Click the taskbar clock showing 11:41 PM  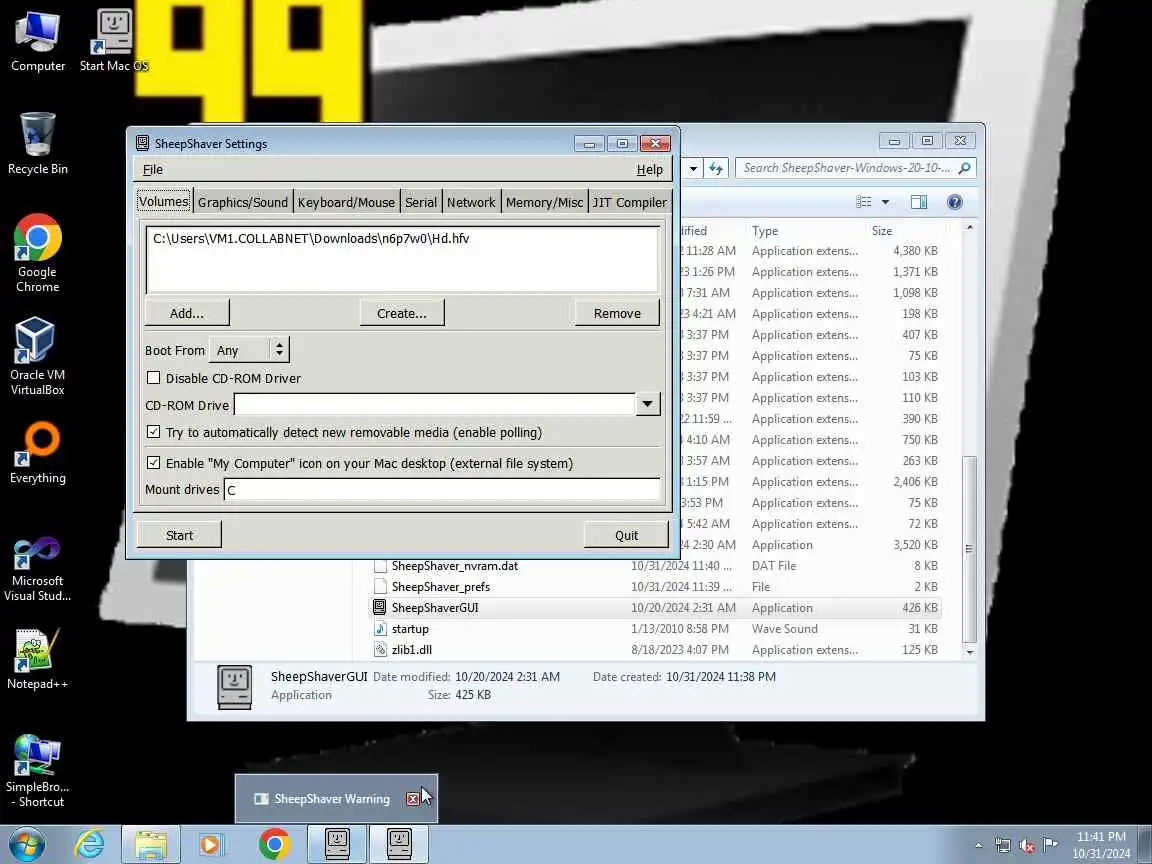1101,845
